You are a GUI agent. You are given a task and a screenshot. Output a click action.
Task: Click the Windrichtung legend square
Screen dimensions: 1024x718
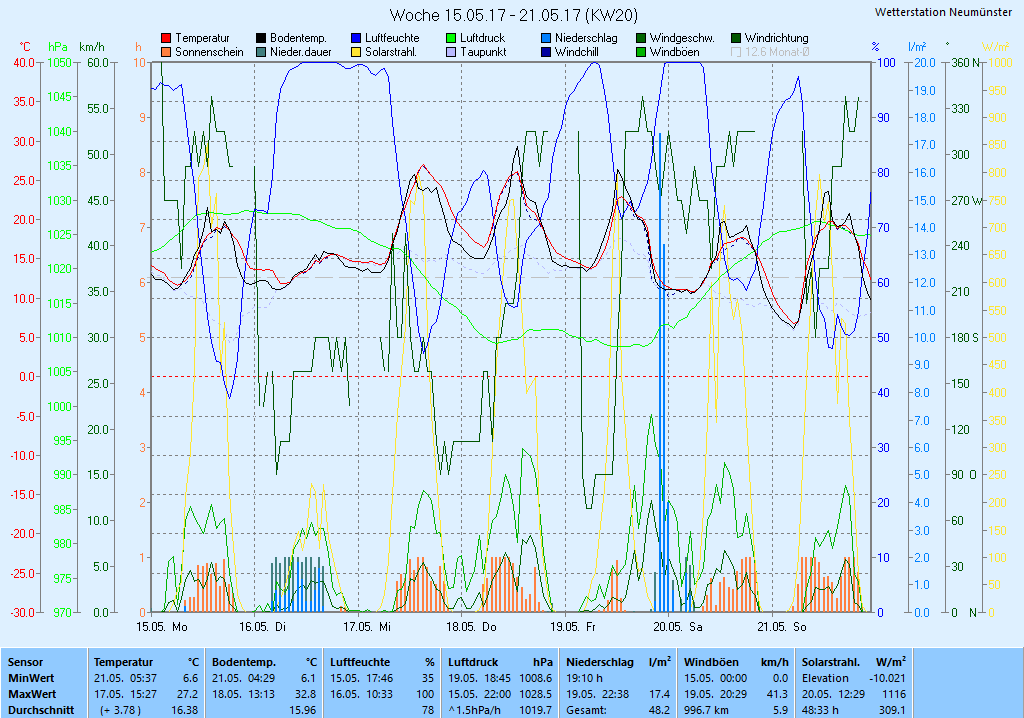[736, 38]
